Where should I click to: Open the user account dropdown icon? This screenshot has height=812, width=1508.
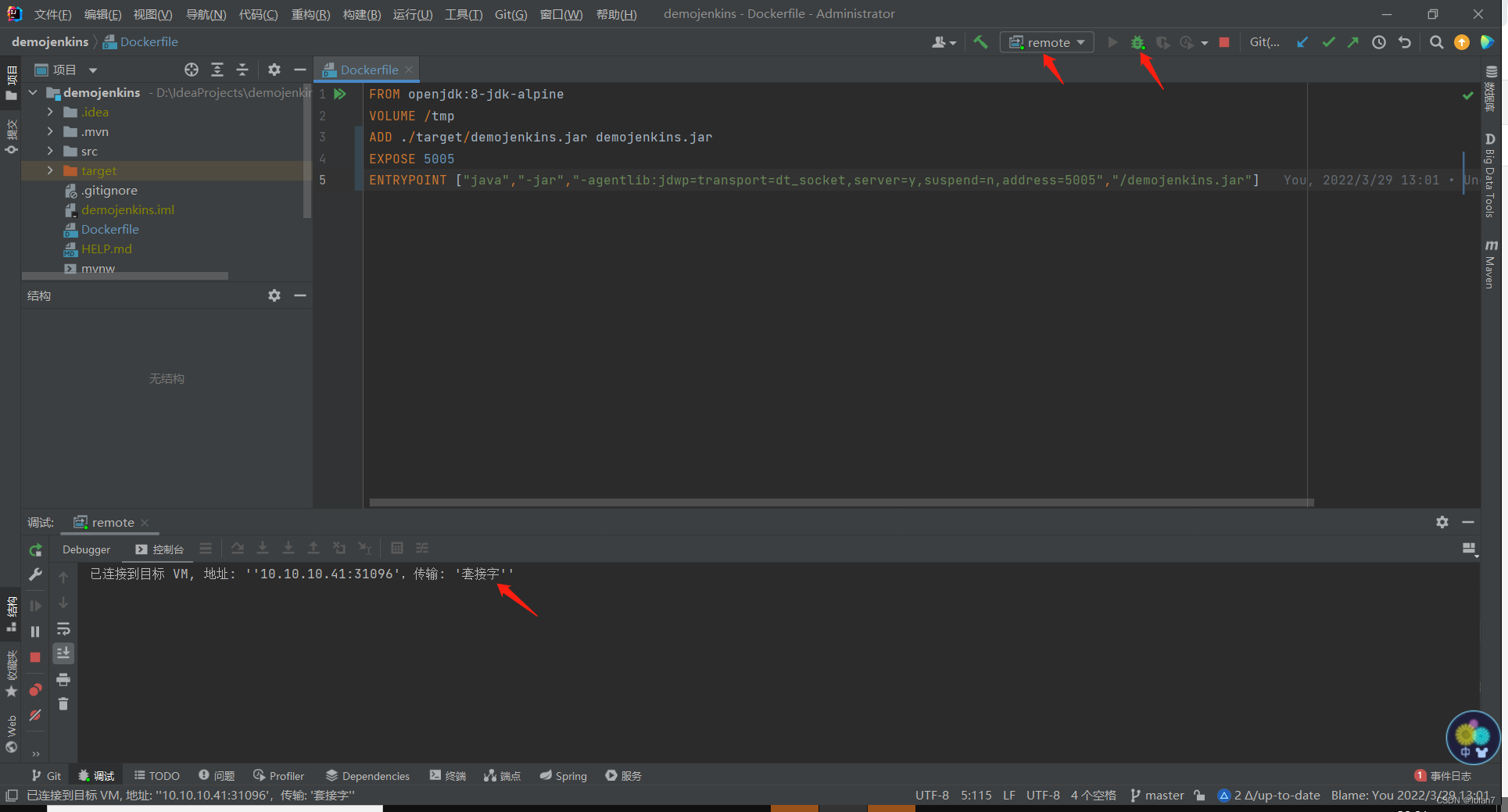[944, 42]
